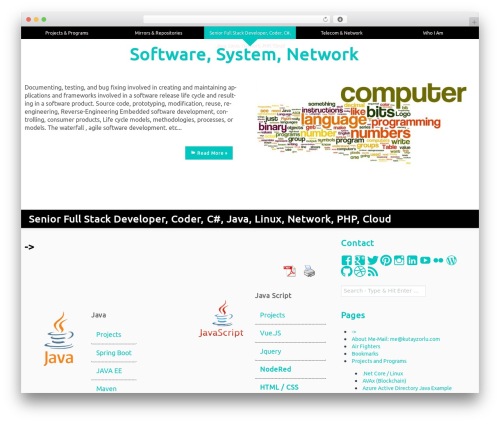This screenshot has height=423, width=500.
Task: Open the Google Plus social icon
Action: tap(360, 260)
